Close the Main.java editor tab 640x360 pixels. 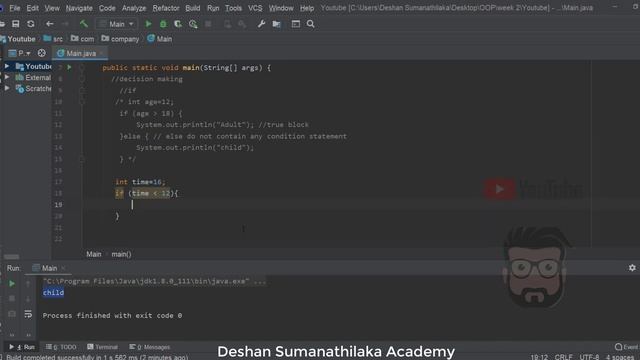[x=102, y=53]
